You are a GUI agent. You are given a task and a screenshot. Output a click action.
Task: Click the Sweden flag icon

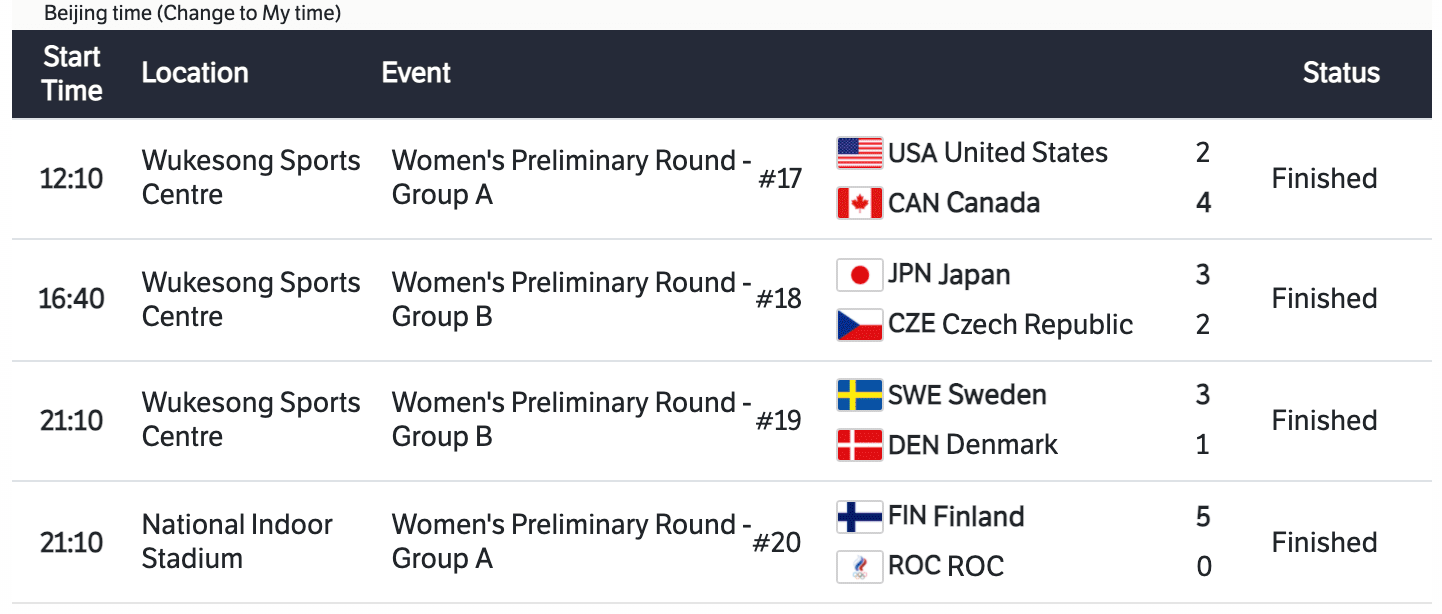[x=859, y=395]
